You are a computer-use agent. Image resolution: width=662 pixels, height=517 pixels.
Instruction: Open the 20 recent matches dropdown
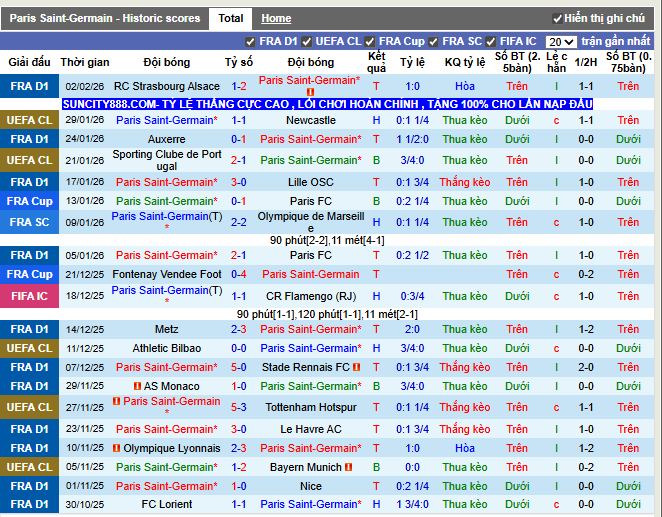[561, 42]
